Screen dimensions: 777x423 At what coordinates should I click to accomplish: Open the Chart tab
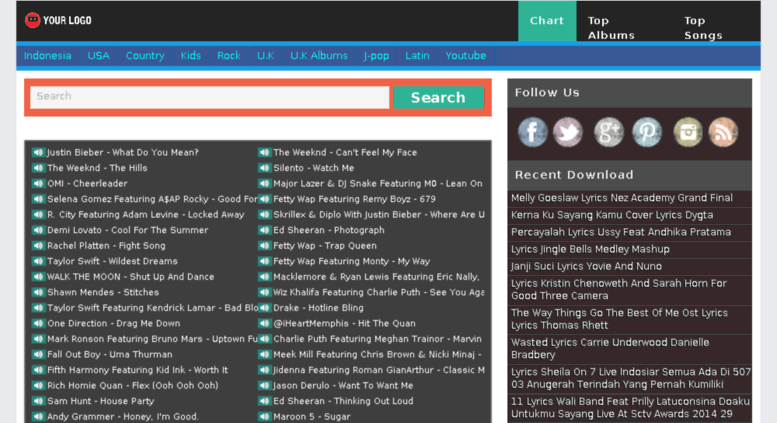click(x=547, y=21)
